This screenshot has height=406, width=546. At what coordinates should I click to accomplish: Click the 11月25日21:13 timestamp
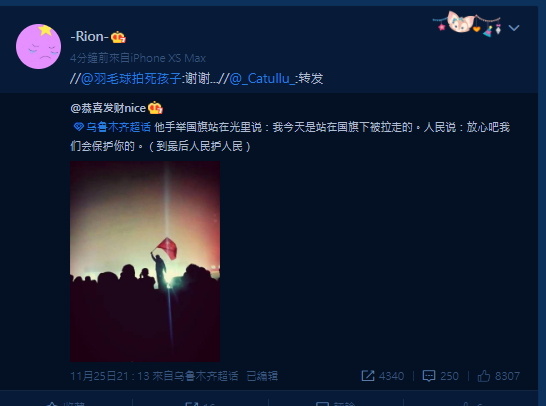pyautogui.click(x=110, y=376)
